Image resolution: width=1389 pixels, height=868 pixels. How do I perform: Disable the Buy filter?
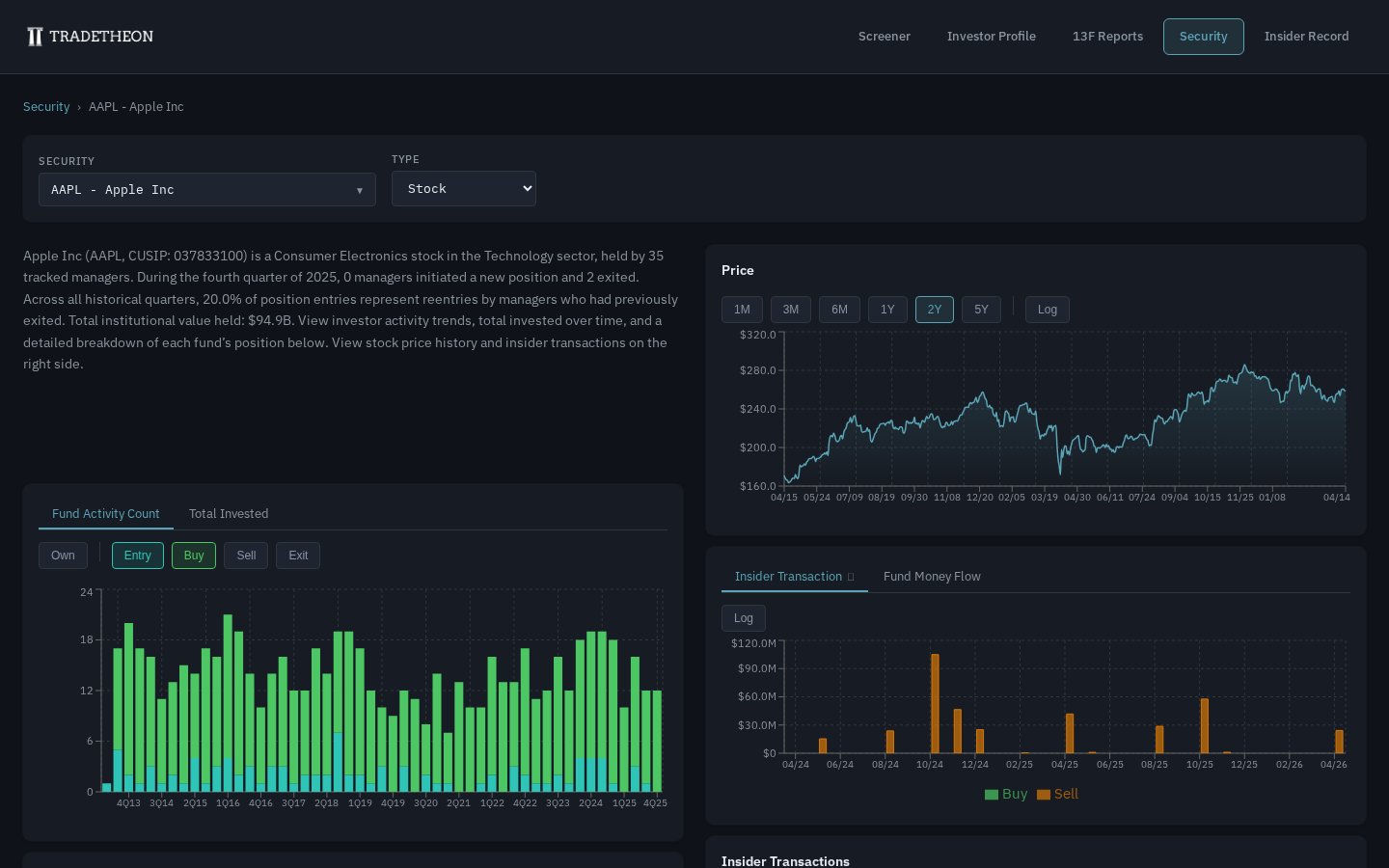pyautogui.click(x=194, y=556)
